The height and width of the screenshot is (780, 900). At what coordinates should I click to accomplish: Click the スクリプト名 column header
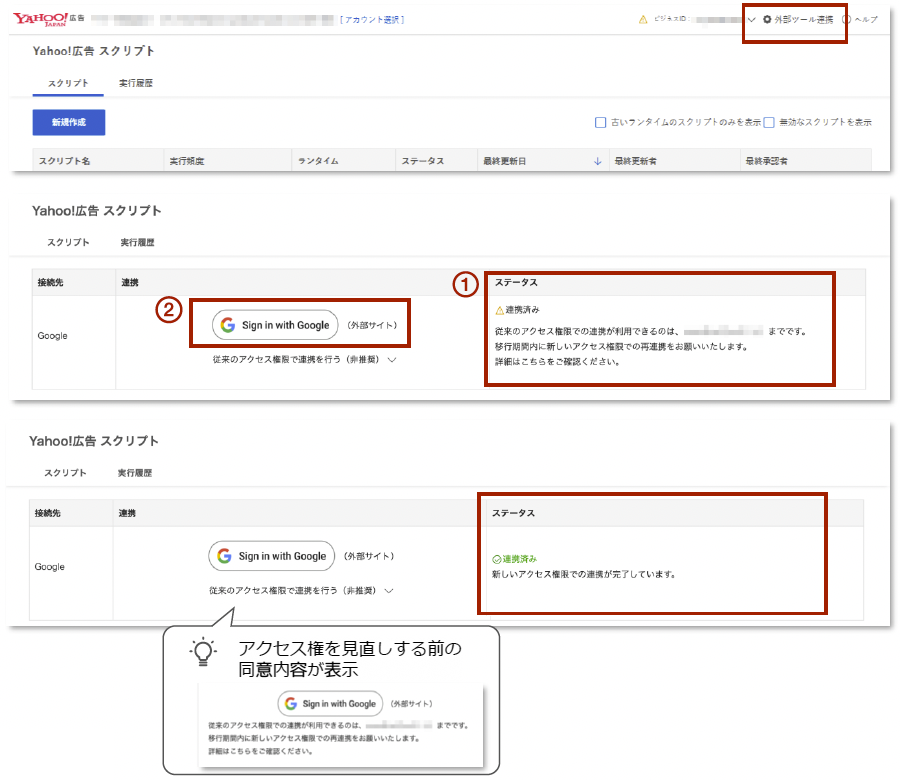[65, 161]
